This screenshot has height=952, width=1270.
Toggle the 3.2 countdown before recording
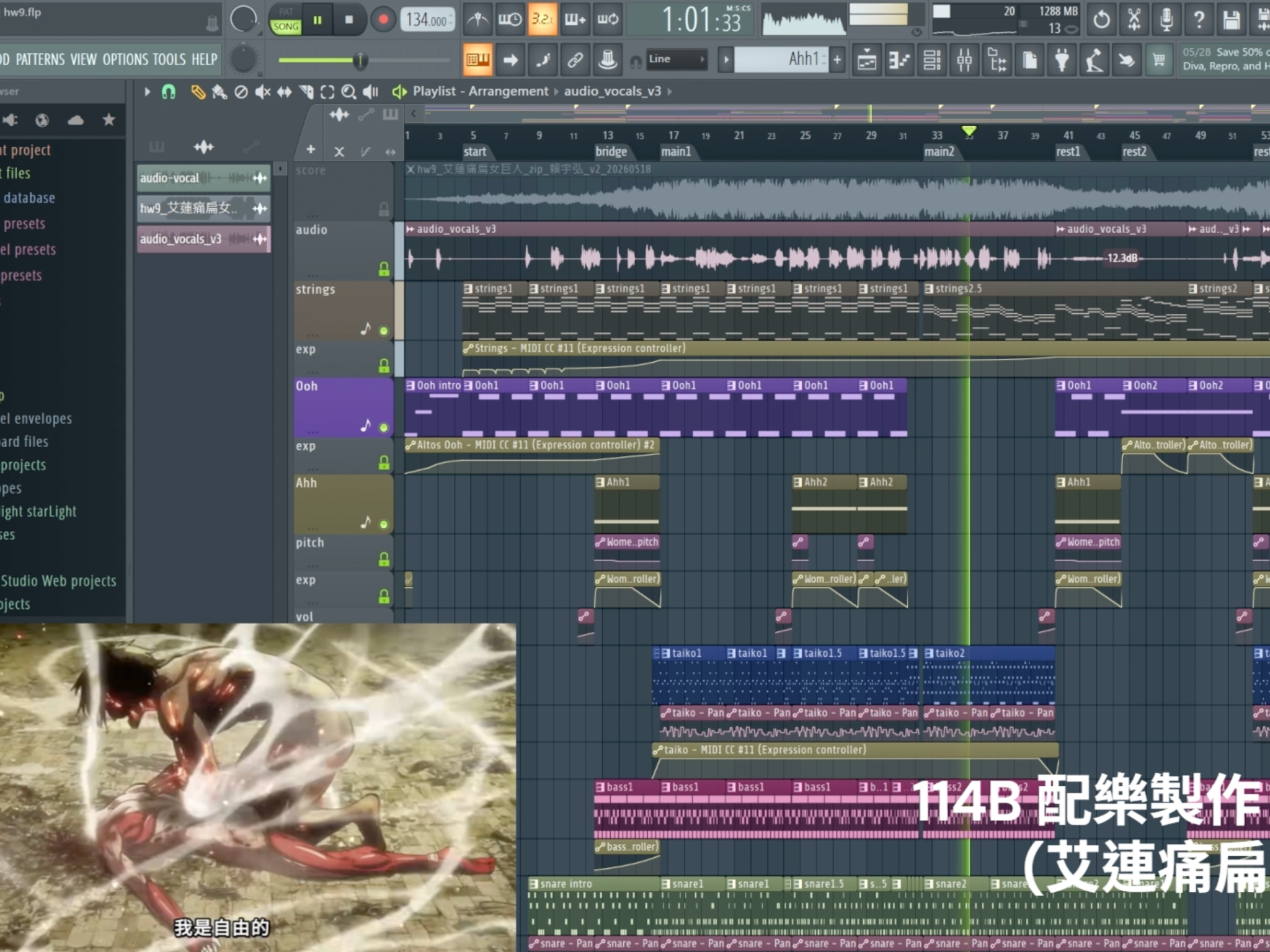[541, 20]
